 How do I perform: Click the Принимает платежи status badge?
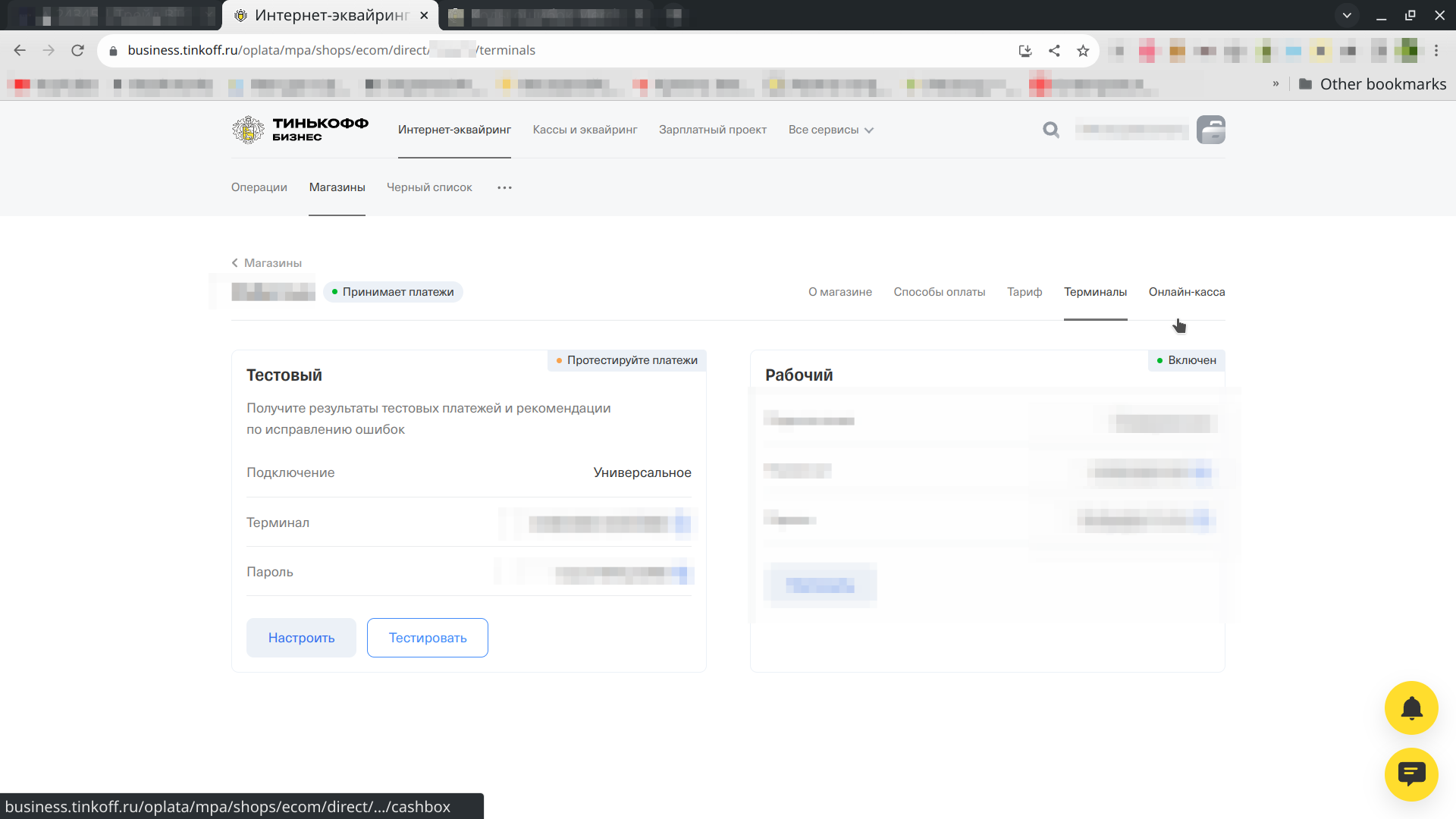(x=393, y=292)
